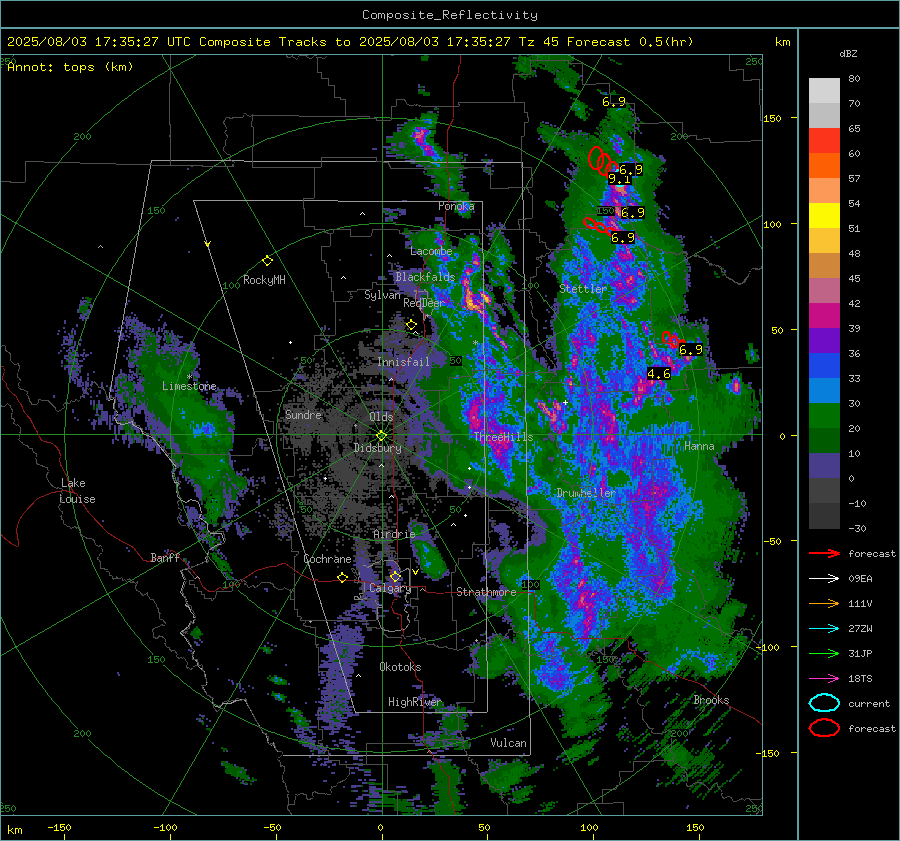This screenshot has height=841, width=900.
Task: Click the yellow radar-site diamond above Didsbury
Action: click(382, 435)
